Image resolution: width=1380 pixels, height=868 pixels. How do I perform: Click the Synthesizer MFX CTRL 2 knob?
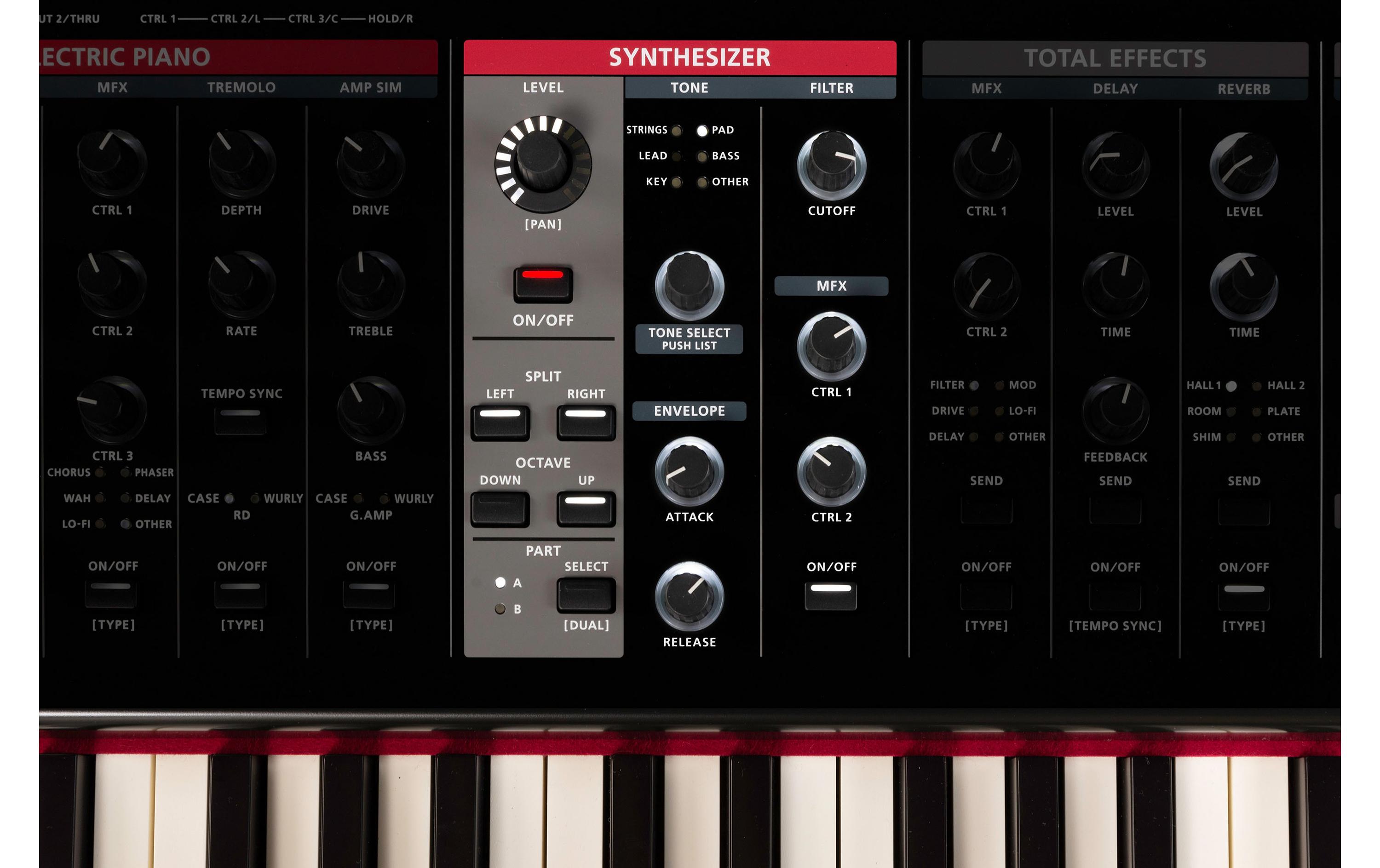coord(831,472)
